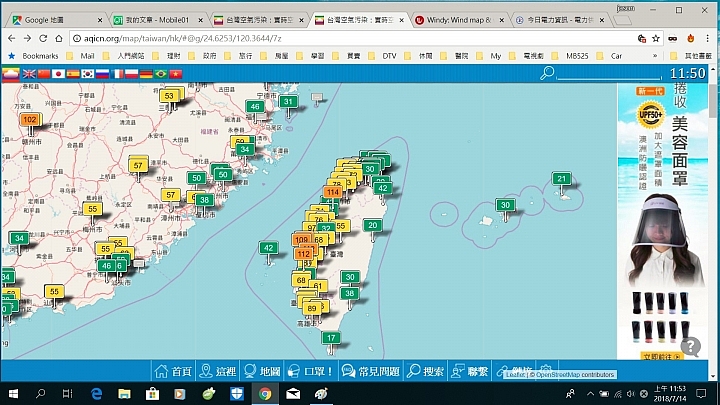Open the orange 112 AQI marker in Taiwan
The image size is (720, 405).
coord(304,254)
